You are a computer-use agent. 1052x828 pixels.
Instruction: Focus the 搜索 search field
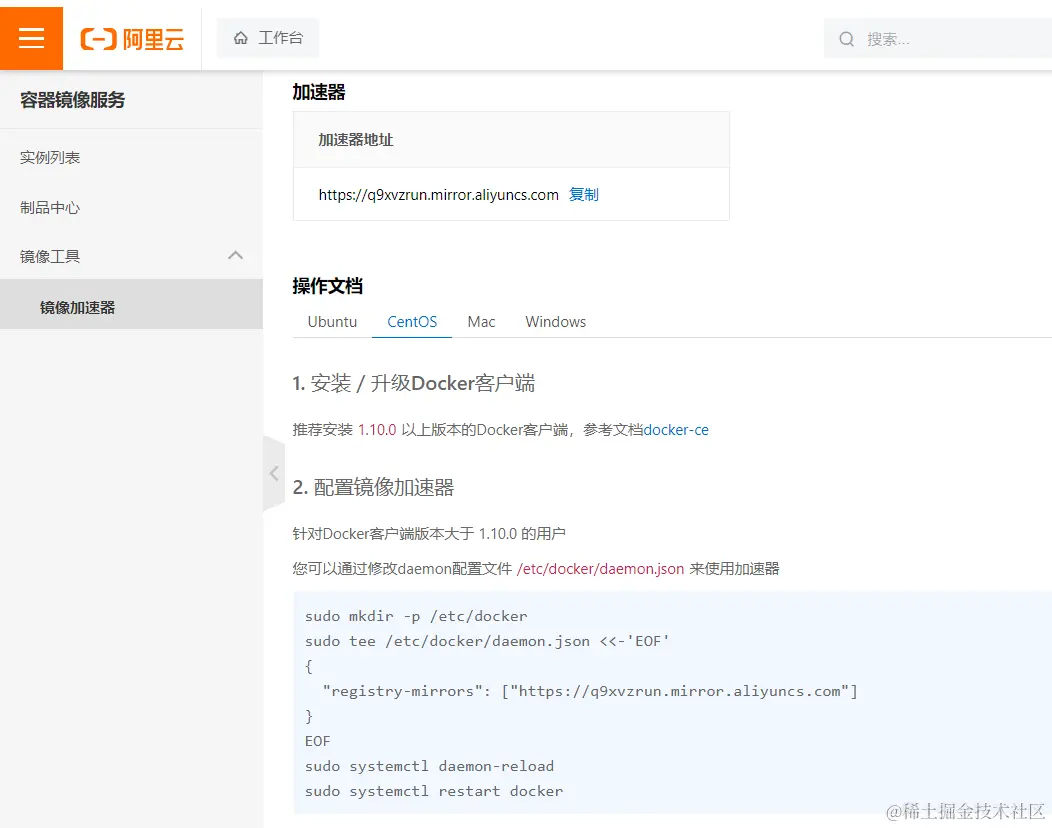coord(939,39)
